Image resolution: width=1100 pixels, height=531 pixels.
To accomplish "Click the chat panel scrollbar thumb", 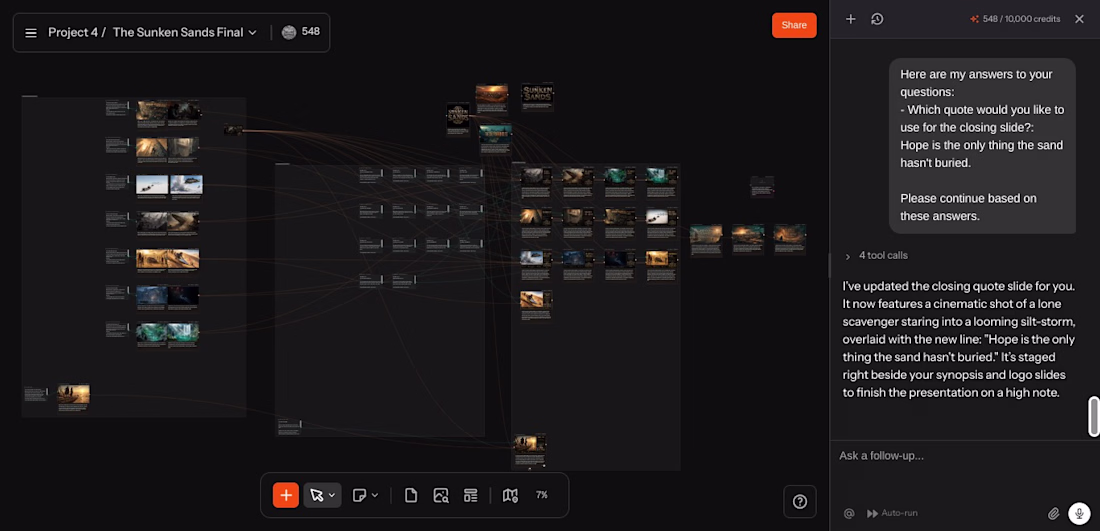I will (x=1093, y=416).
